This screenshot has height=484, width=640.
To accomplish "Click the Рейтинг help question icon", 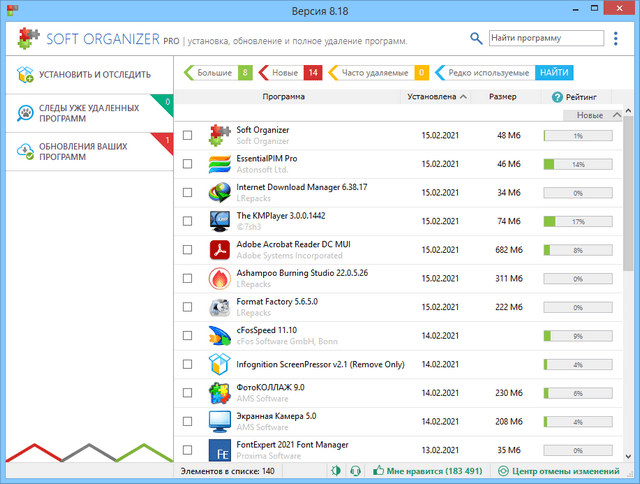I will pos(558,97).
